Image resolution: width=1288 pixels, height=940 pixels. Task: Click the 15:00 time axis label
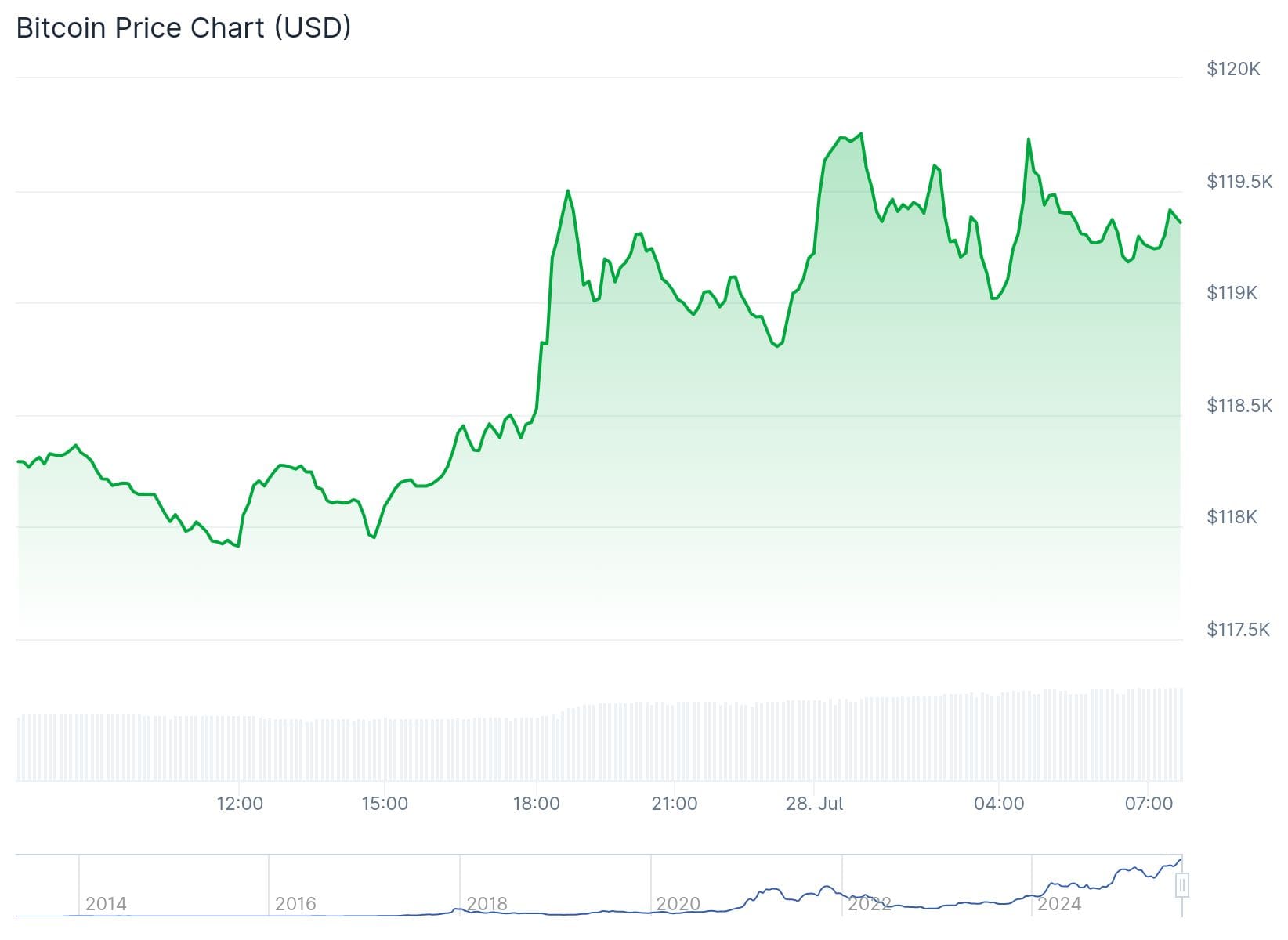point(385,804)
